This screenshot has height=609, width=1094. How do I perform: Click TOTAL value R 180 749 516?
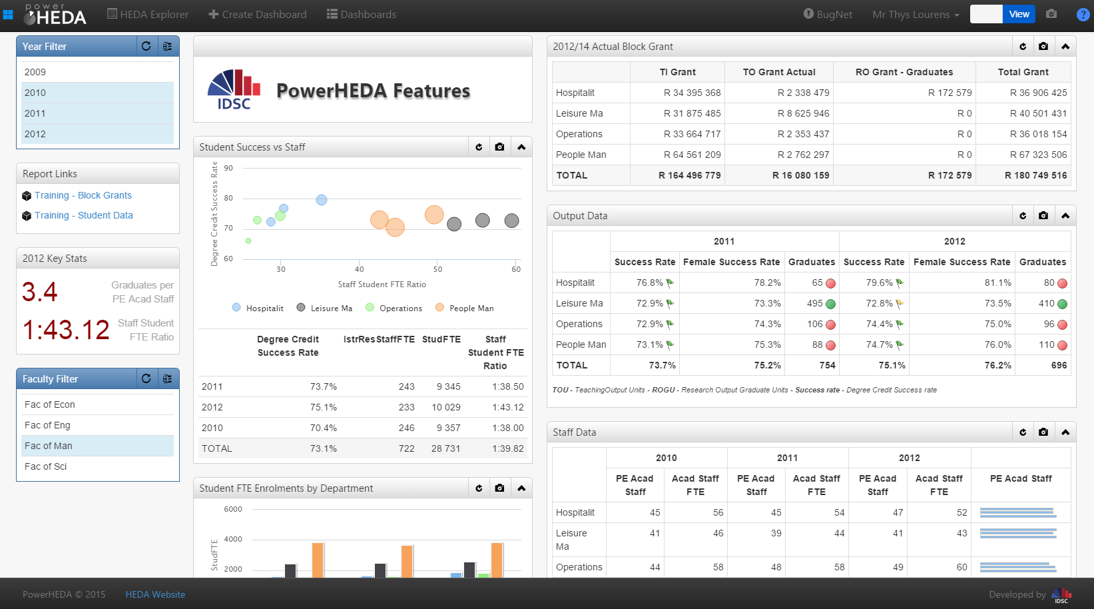pos(1035,176)
